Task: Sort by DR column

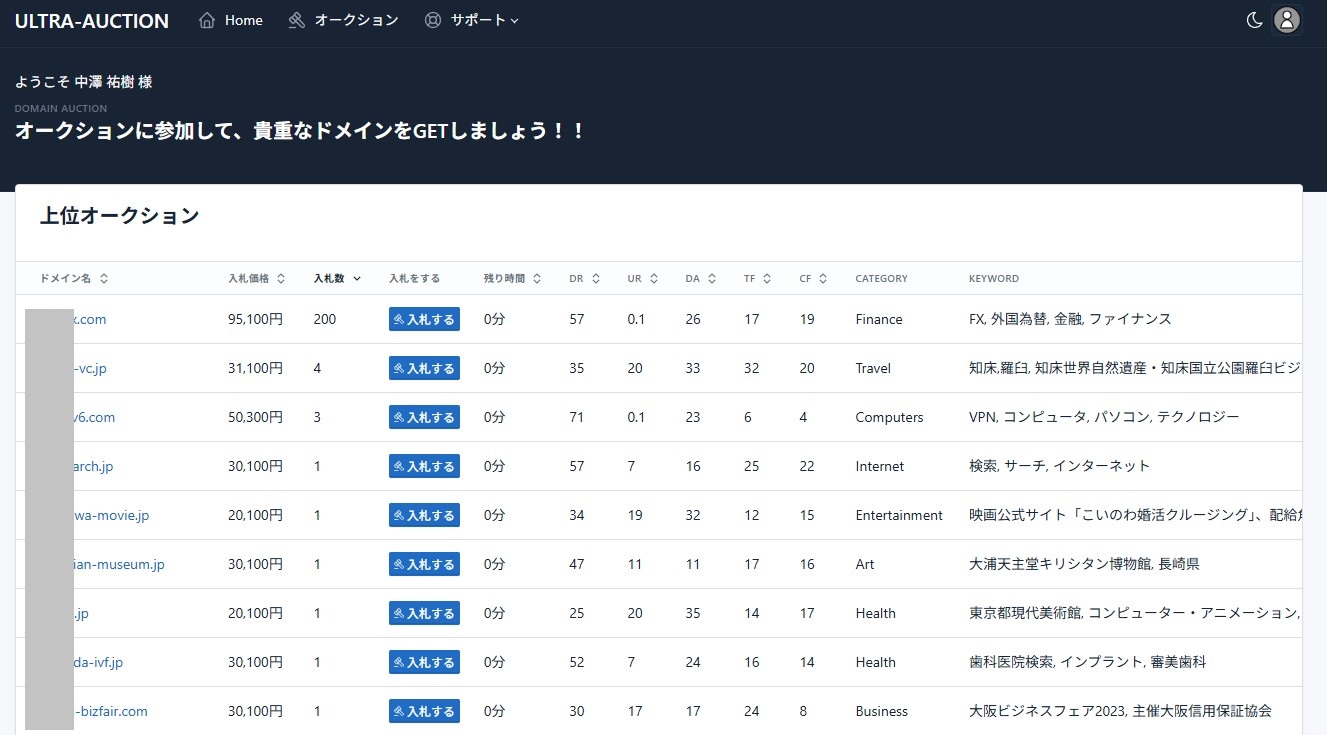Action: [x=584, y=279]
